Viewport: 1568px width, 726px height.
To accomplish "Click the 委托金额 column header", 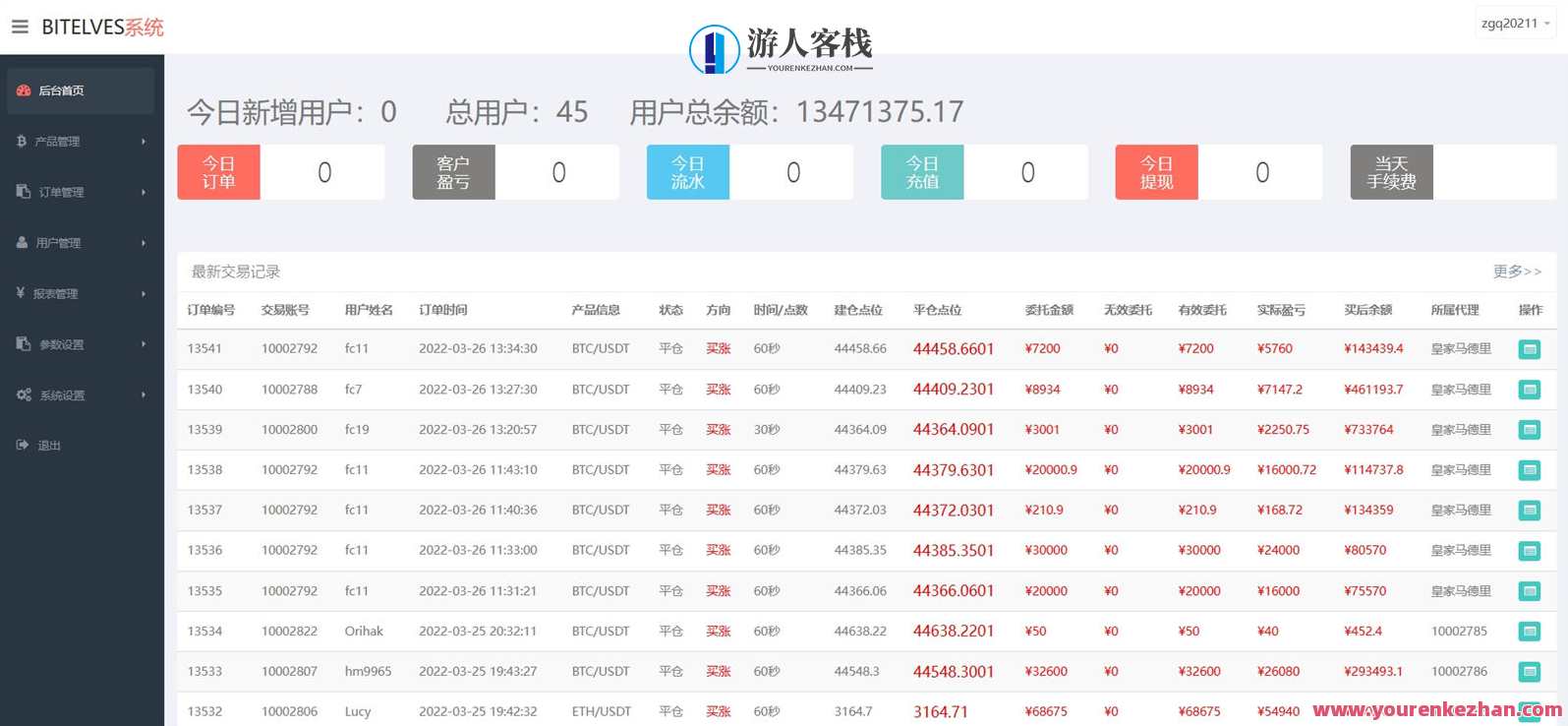I will click(1049, 310).
